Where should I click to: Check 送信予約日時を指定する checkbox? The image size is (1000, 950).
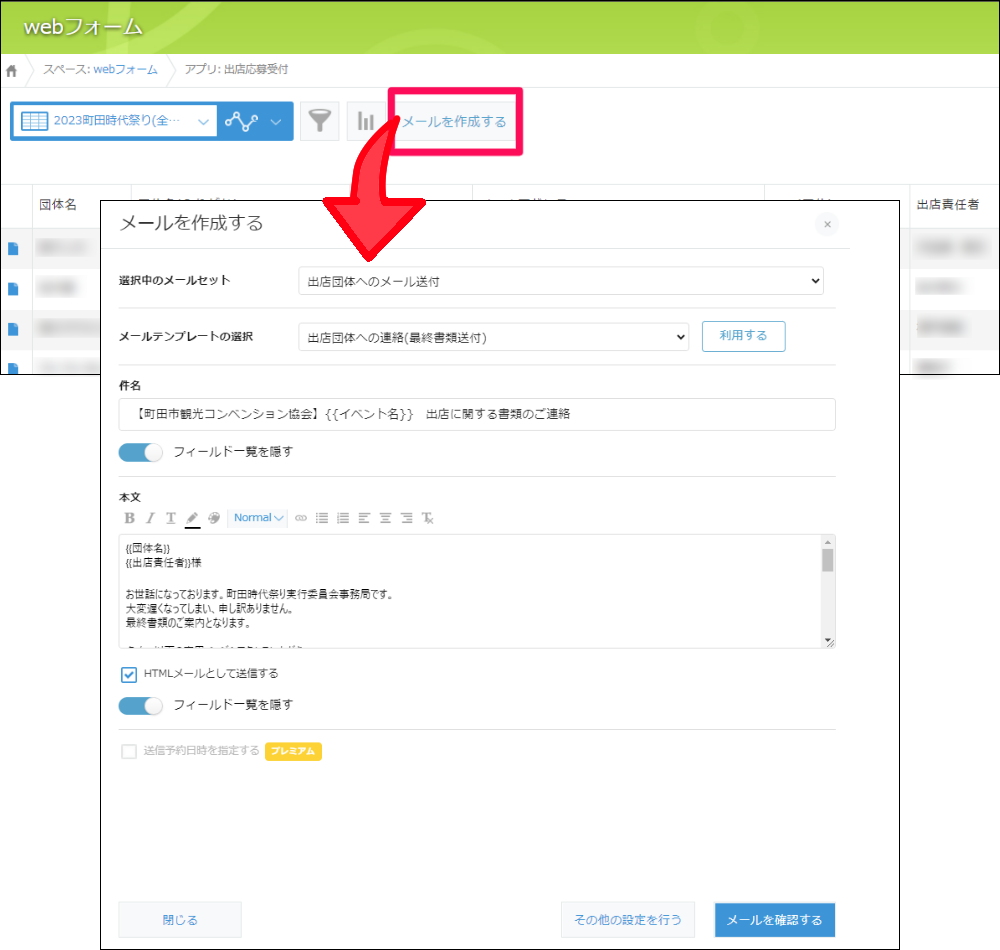coord(129,751)
